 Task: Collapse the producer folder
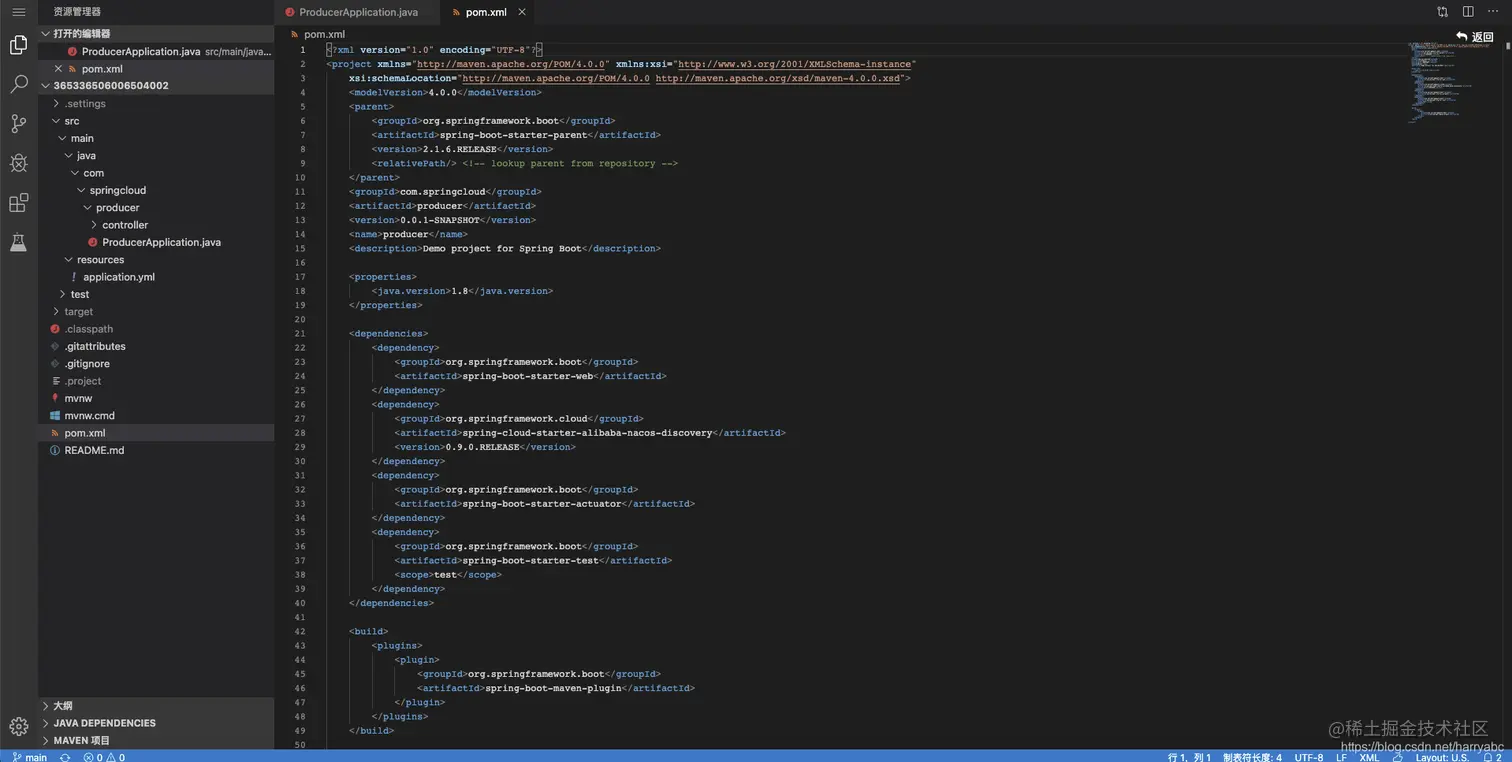click(x=156, y=207)
